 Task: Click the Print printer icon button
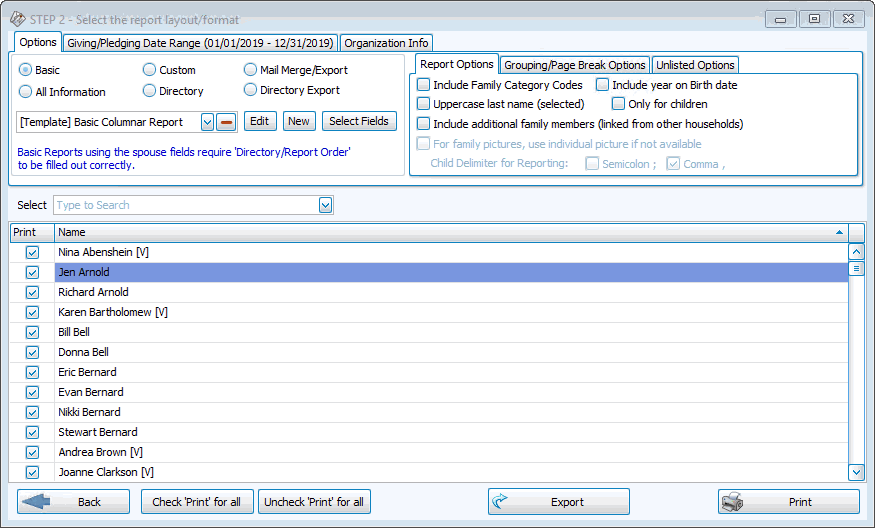(788, 502)
